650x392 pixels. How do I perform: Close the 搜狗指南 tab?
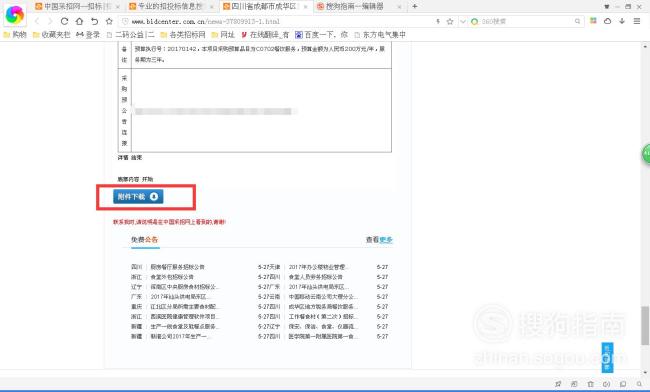[x=399, y=7]
